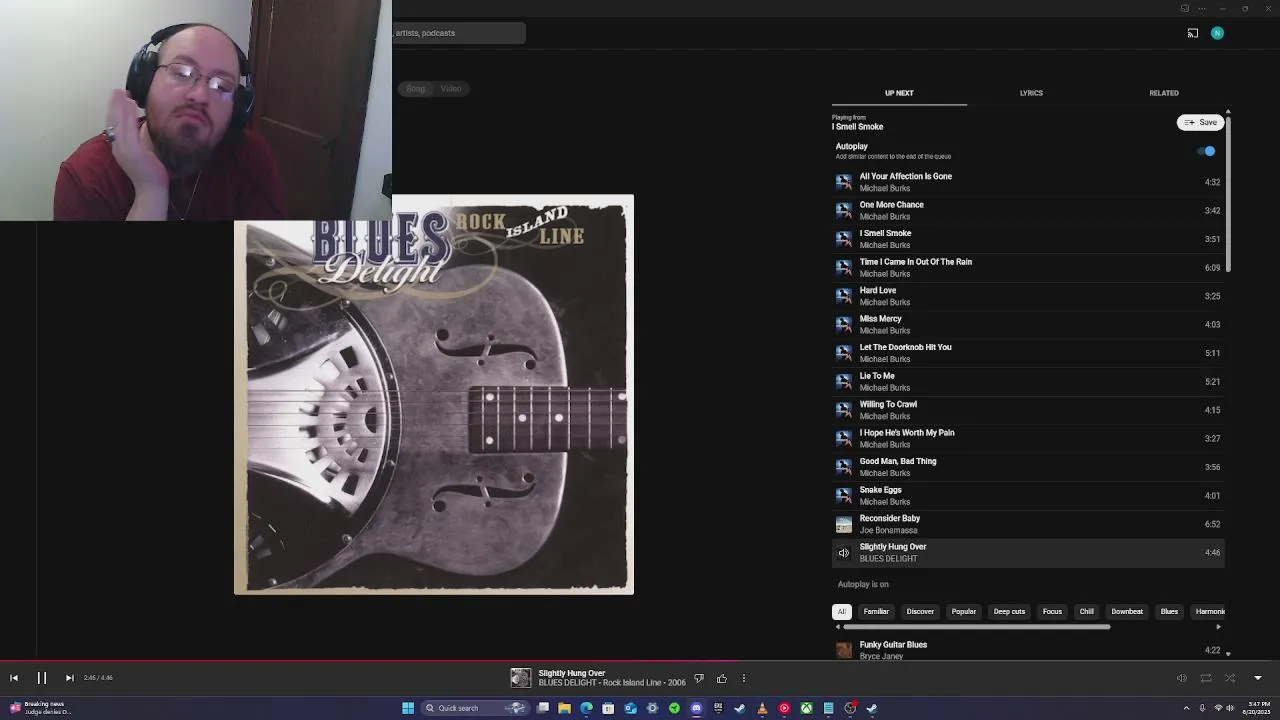This screenshot has width=1280, height=720.
Task: Toggle shuffle in the player bar
Action: 1230,678
